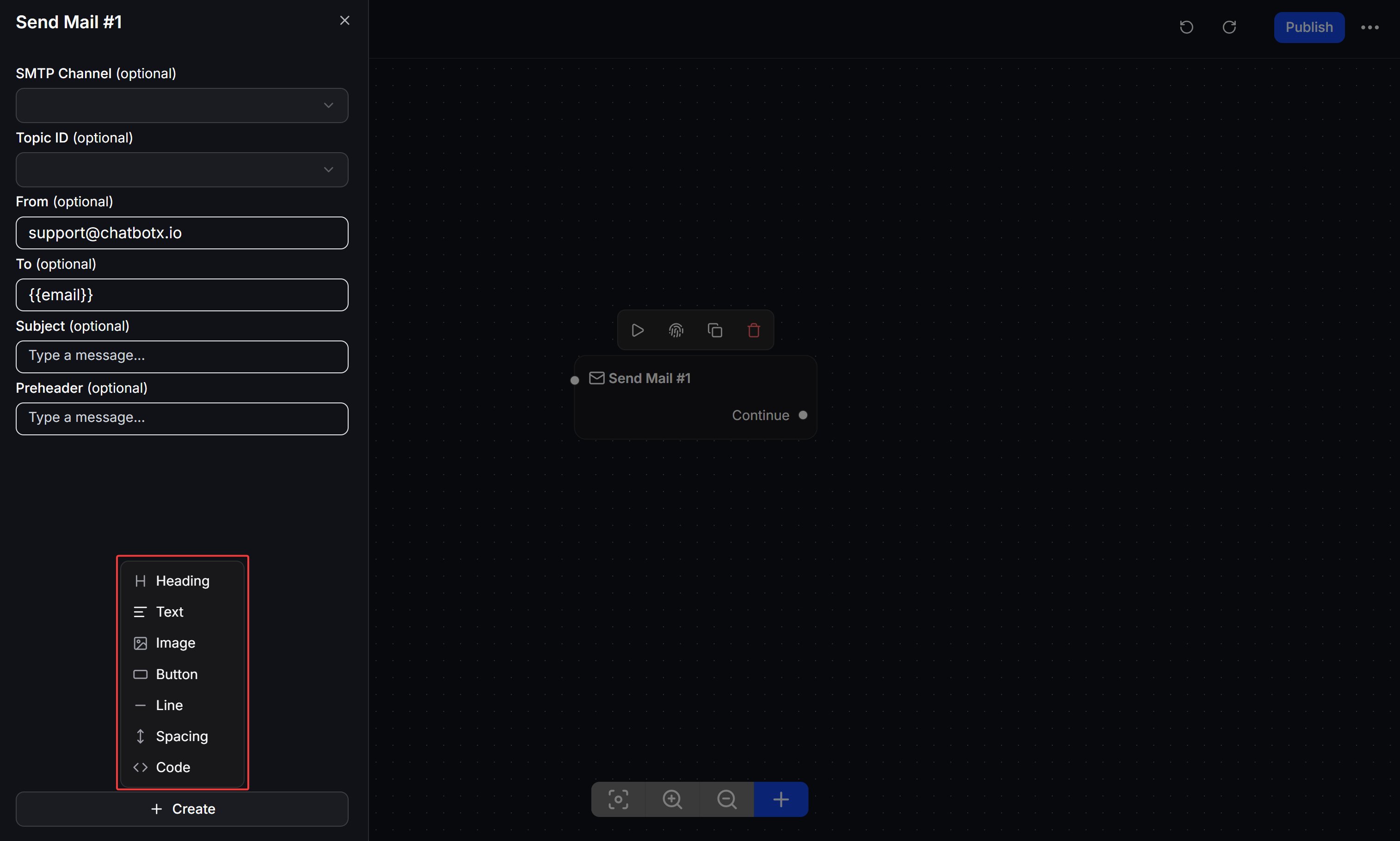Choose Button from the block menu
The height and width of the screenshot is (841, 1400).
182,674
